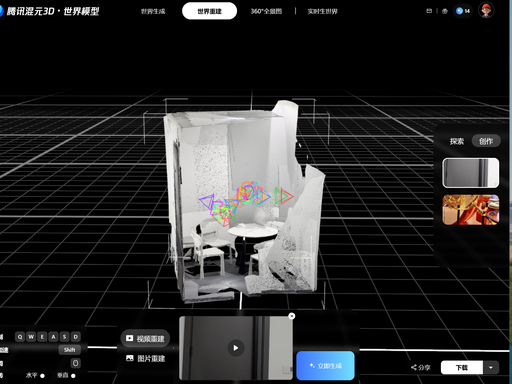Viewport: 512px width, 384px height.
Task: Select the 世界重建 tab
Action: [x=209, y=11]
